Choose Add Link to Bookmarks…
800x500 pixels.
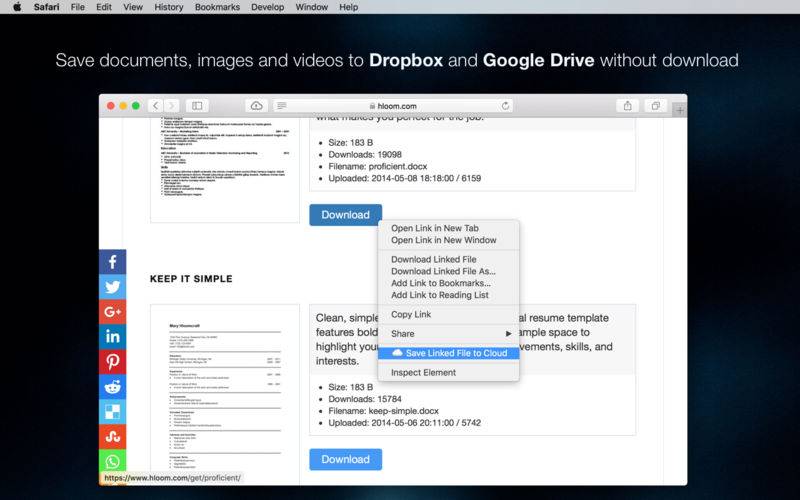pos(448,283)
